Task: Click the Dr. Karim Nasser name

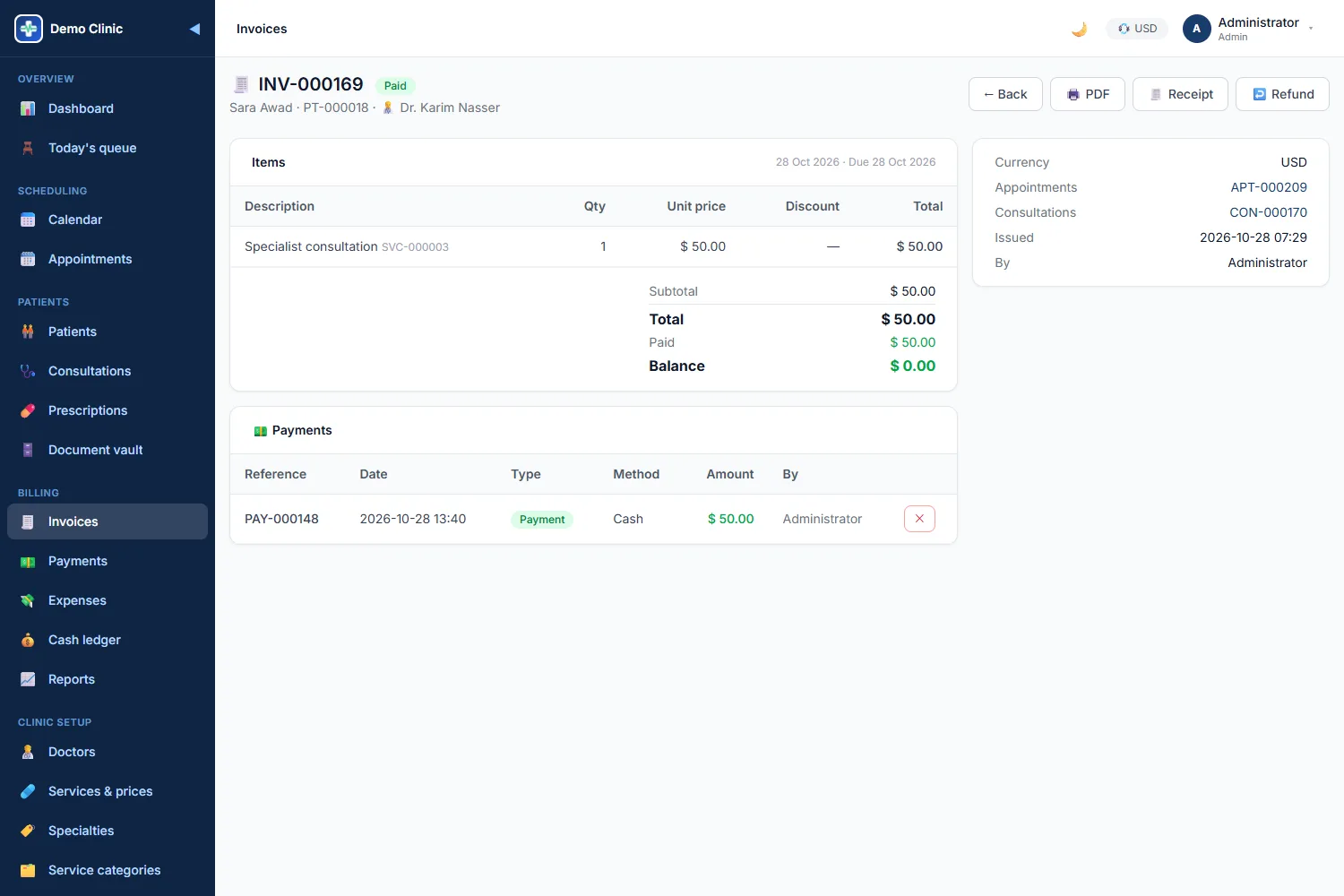Action: (x=450, y=108)
